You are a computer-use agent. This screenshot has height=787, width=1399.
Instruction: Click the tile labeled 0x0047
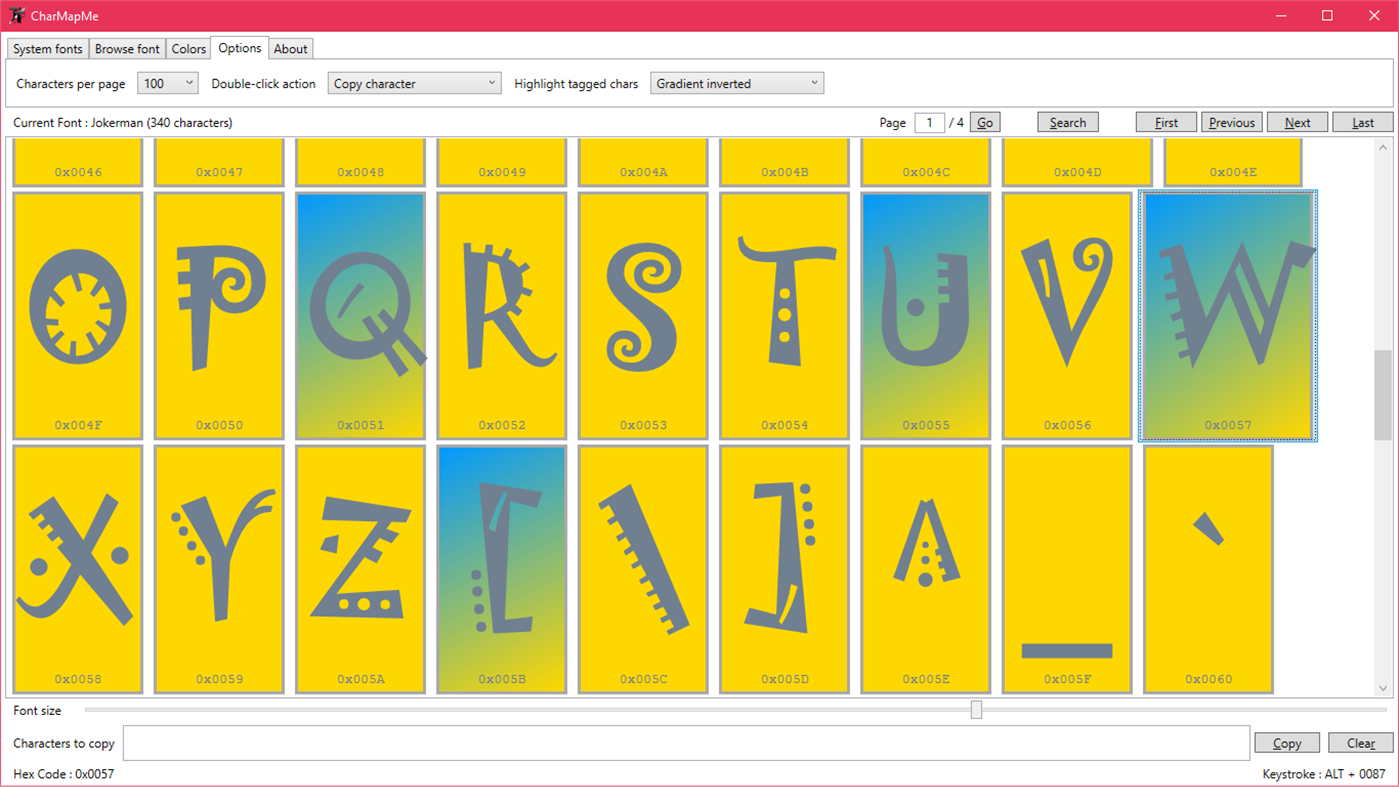tap(219, 163)
